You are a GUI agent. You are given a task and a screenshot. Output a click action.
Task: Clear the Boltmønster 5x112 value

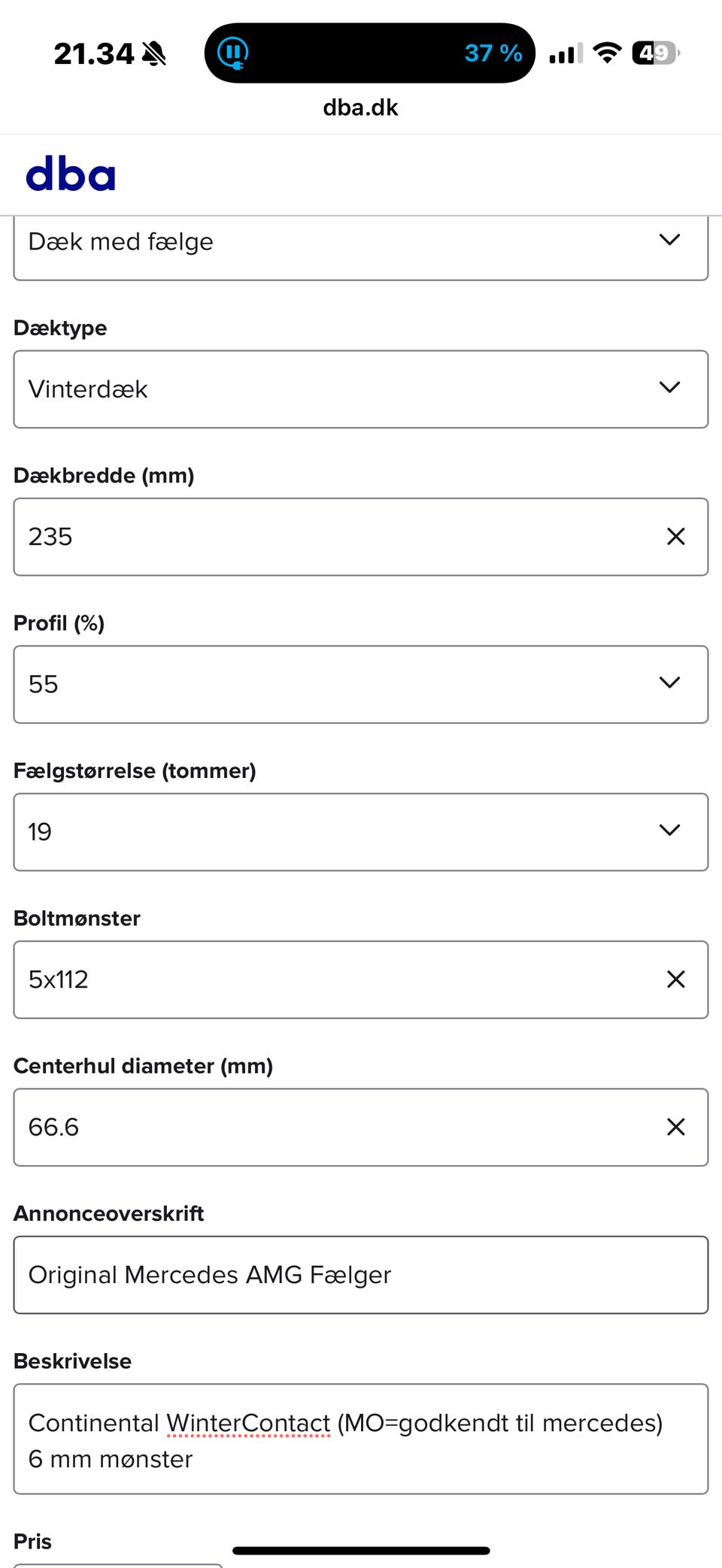coord(675,979)
